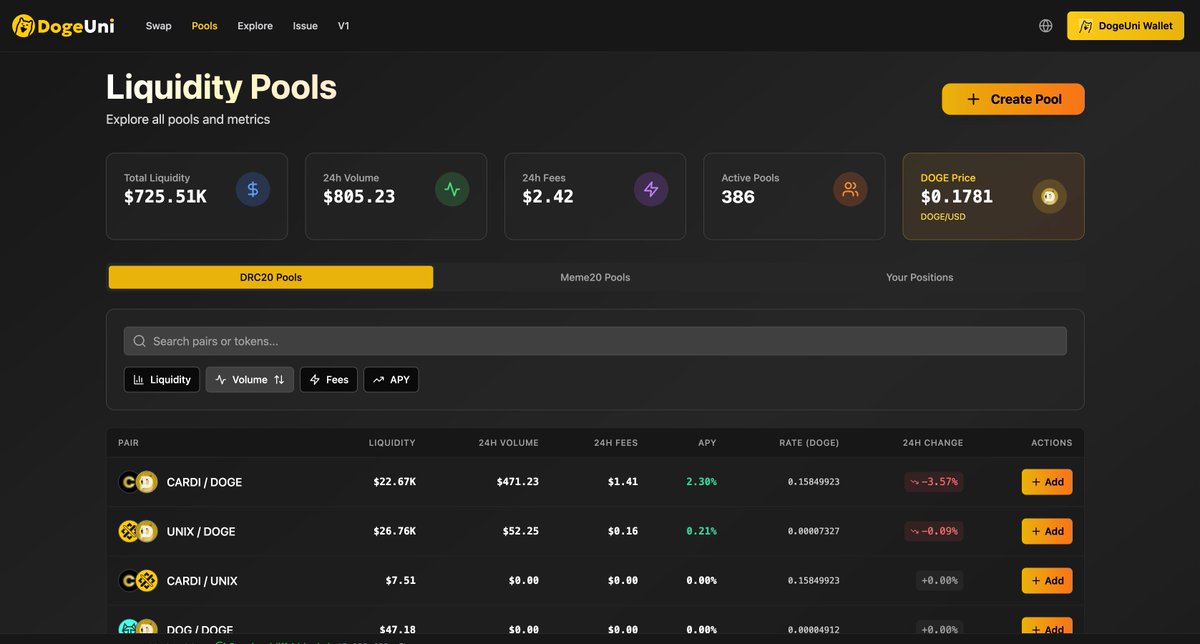Screen dimensions: 1200x644
Task: Click the $471.23 volume value
Action: (518, 482)
